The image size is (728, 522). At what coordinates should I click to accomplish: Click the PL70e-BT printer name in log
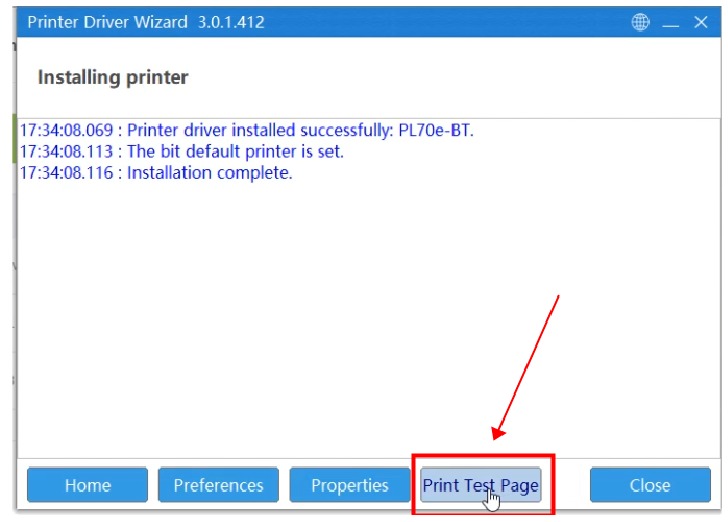click(432, 130)
